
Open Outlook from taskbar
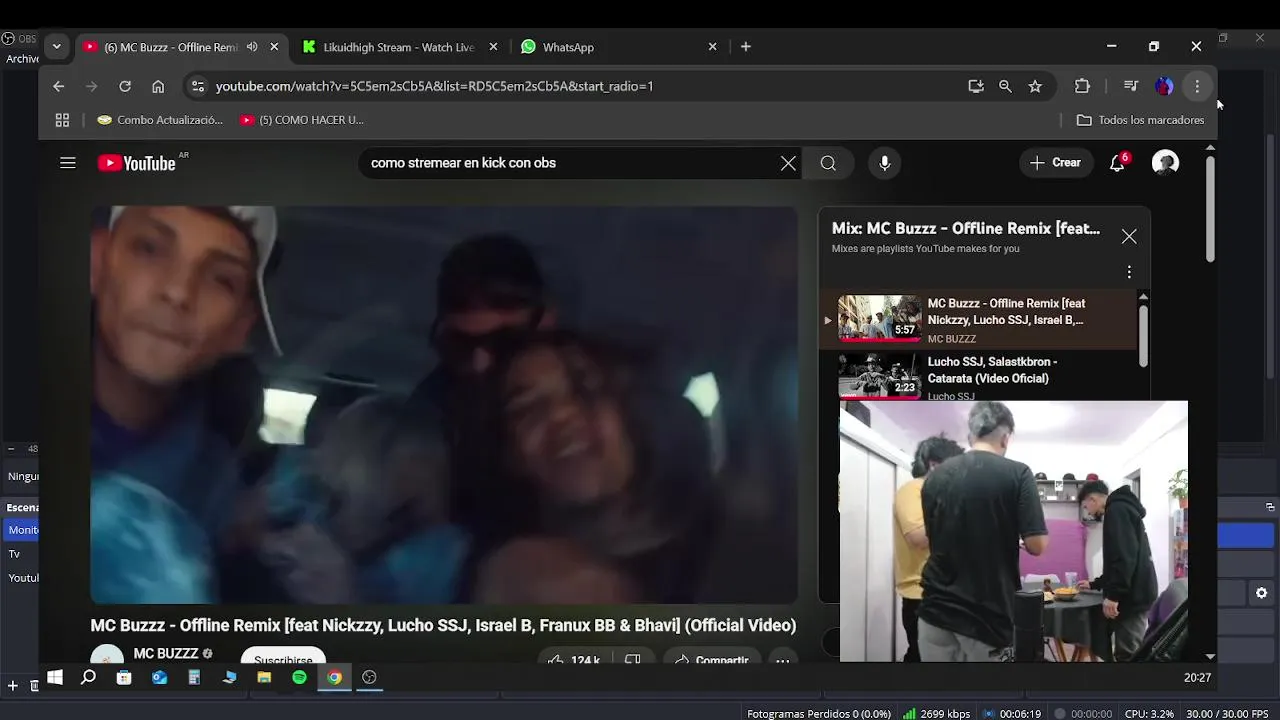(159, 677)
